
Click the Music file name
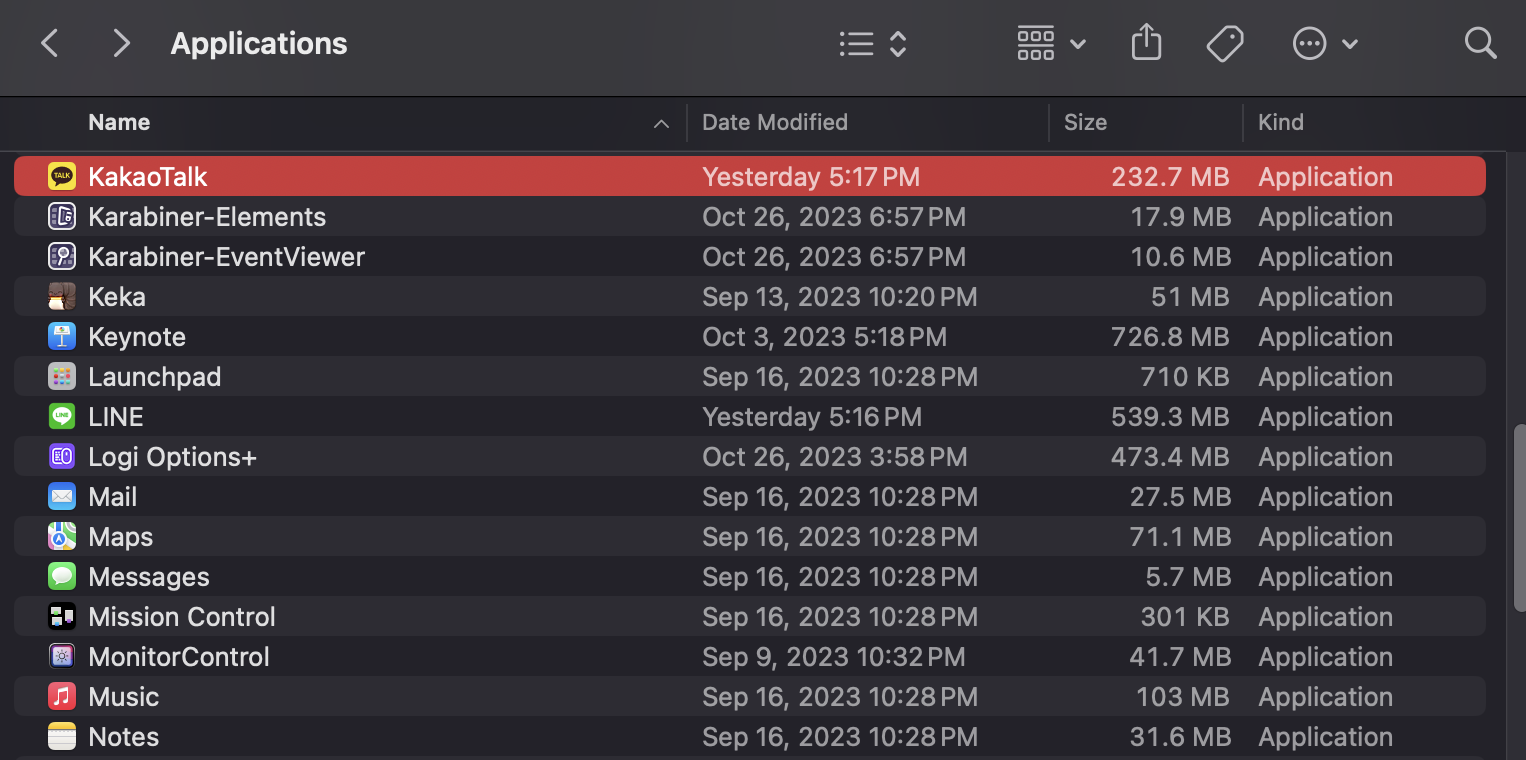[x=124, y=697]
